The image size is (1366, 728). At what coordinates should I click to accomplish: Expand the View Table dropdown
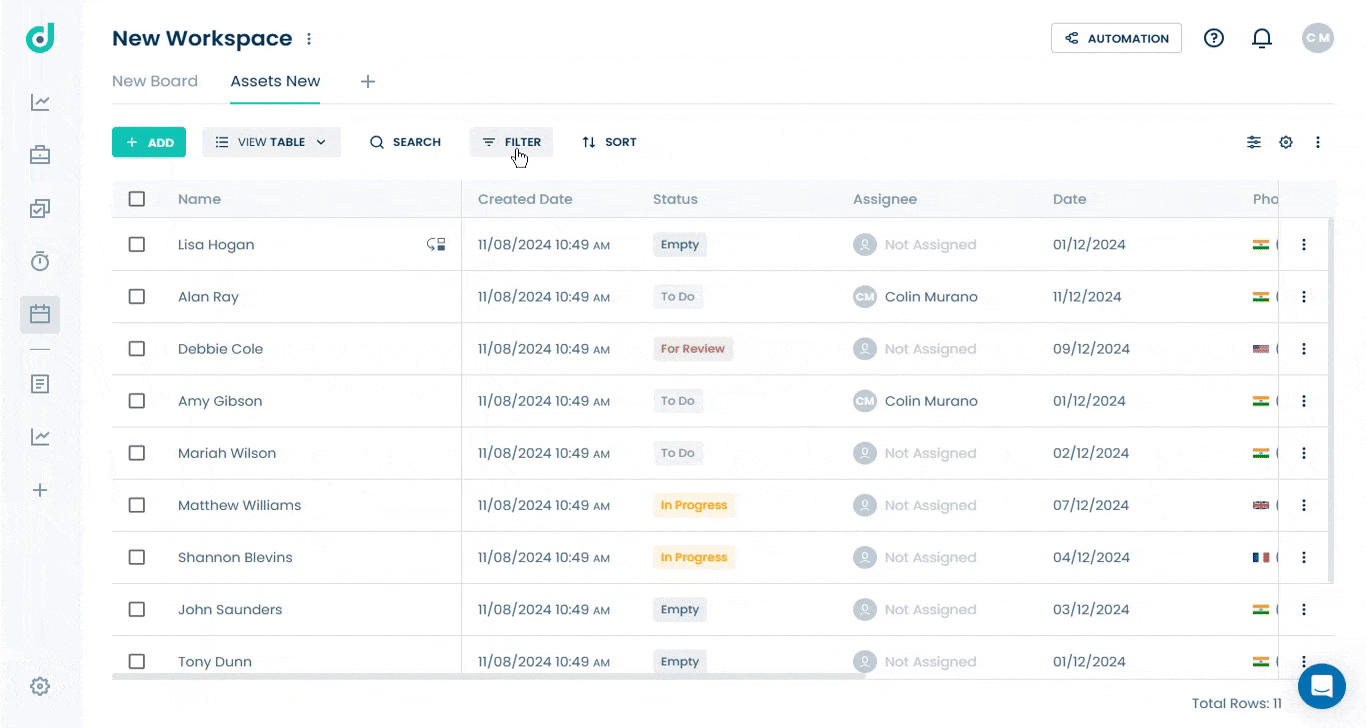271,142
